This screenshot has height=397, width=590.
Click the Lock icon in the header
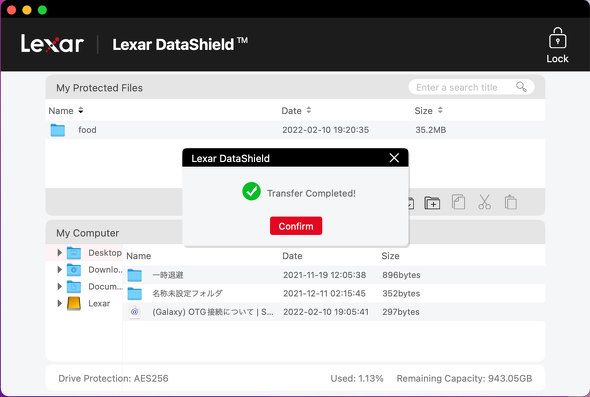557,38
